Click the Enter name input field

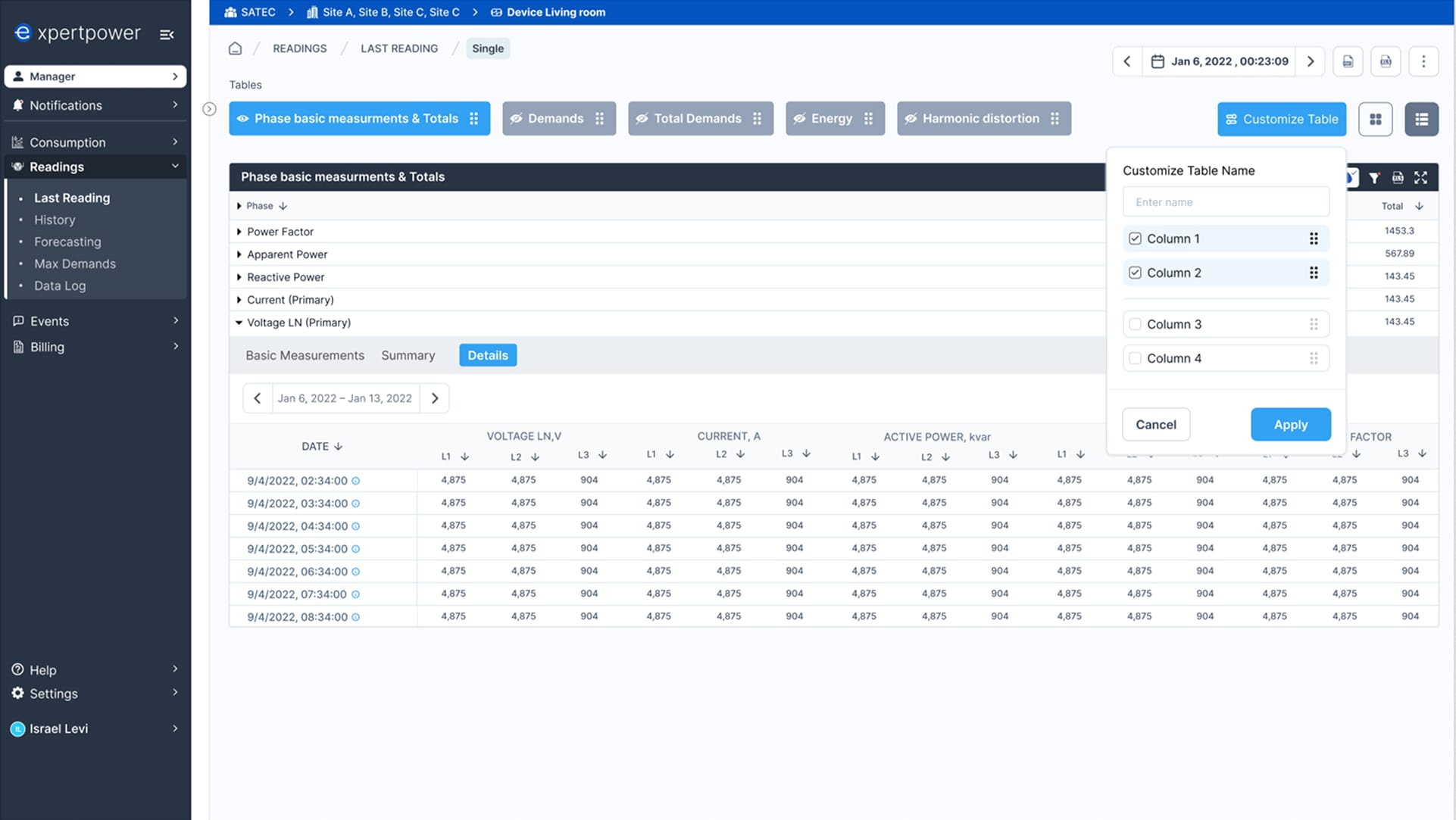[x=1225, y=202]
